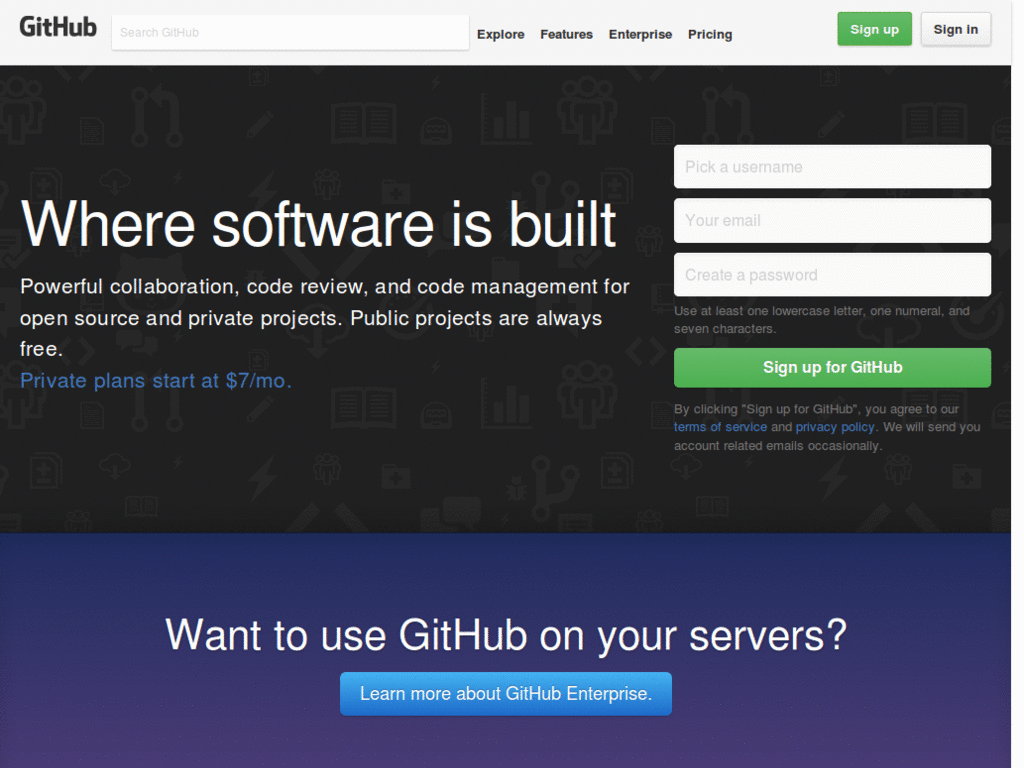1024x768 pixels.
Task: View the Pricing page
Action: click(710, 34)
